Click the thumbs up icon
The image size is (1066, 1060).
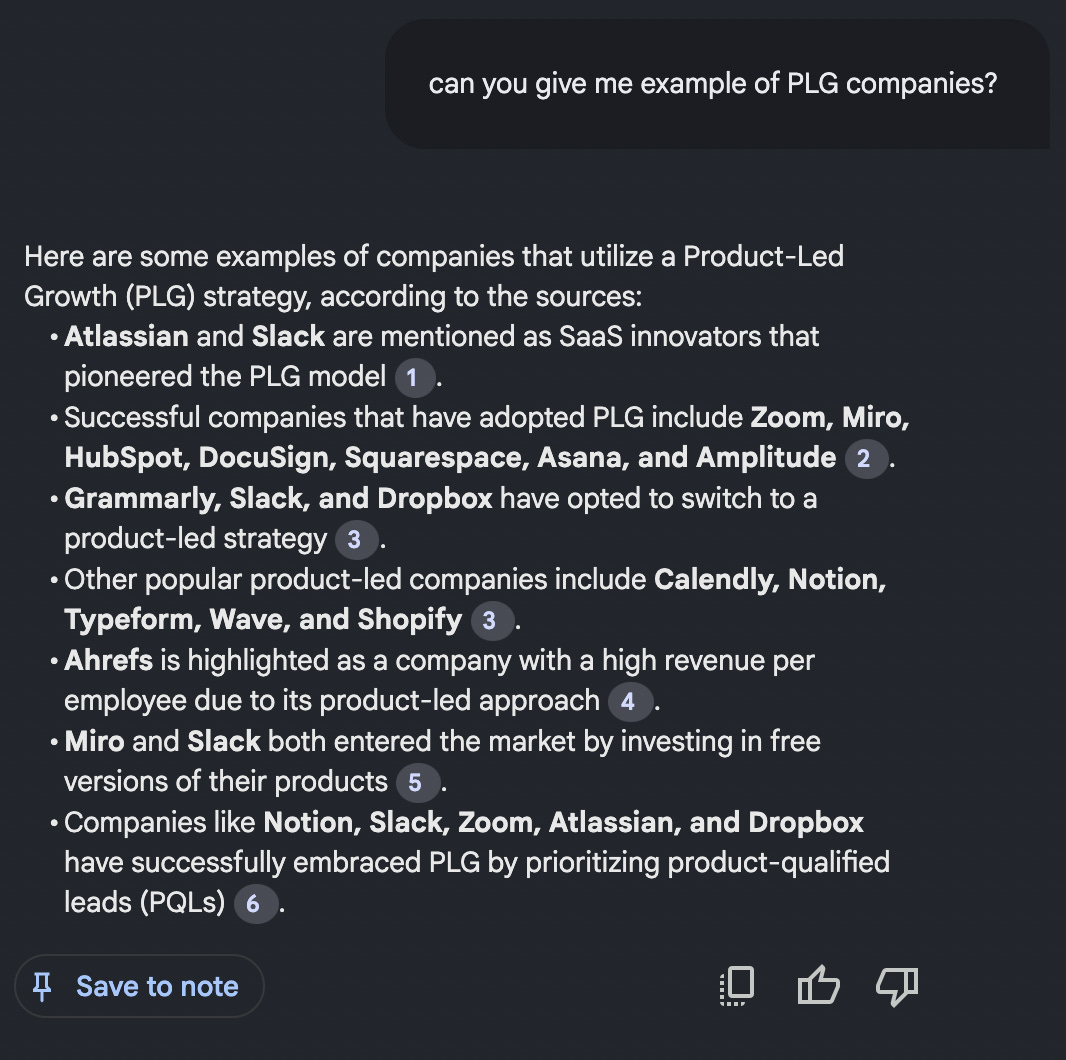tap(818, 987)
